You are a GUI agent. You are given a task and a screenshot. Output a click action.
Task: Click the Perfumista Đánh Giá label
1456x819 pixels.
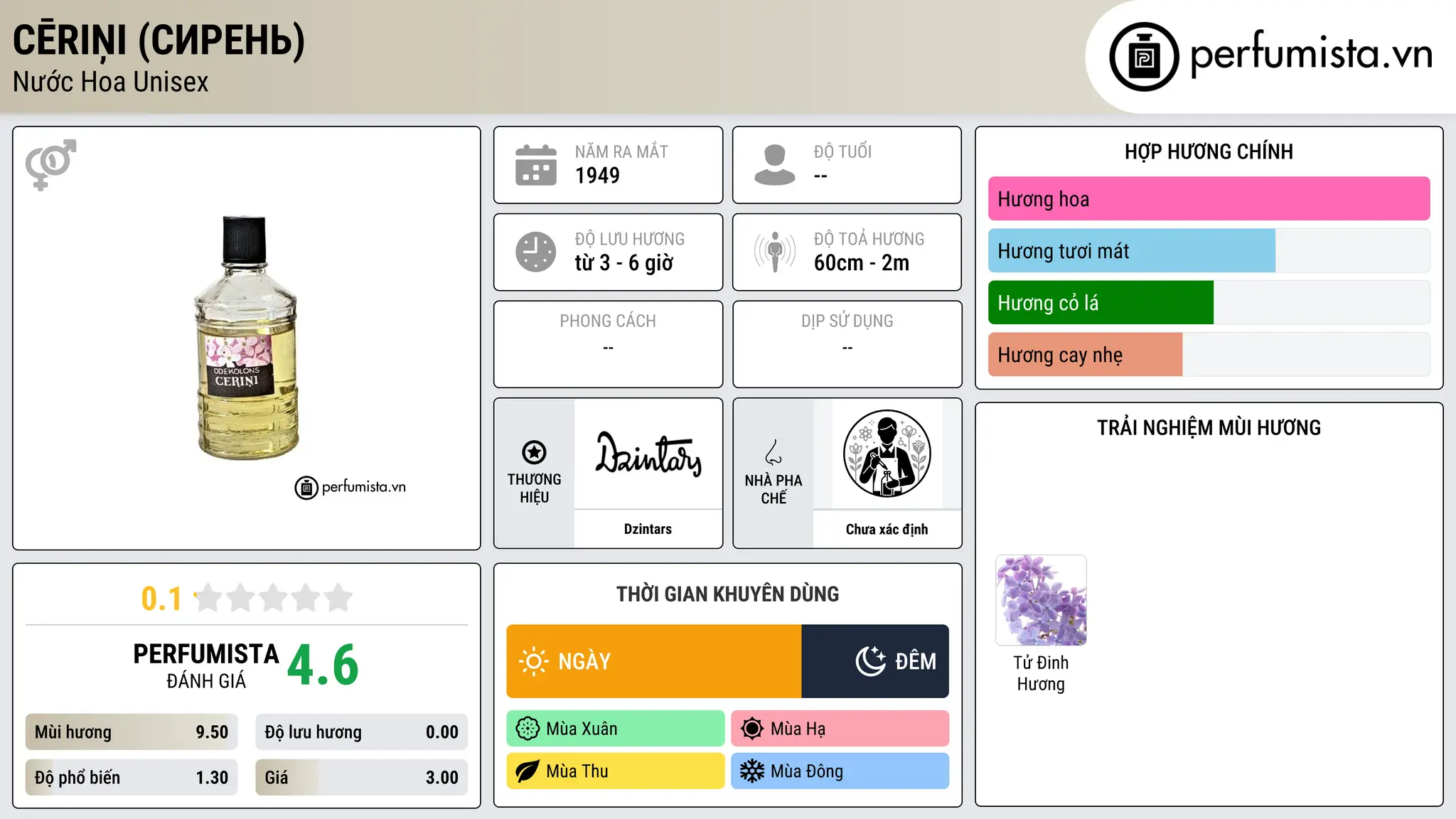coord(206,665)
